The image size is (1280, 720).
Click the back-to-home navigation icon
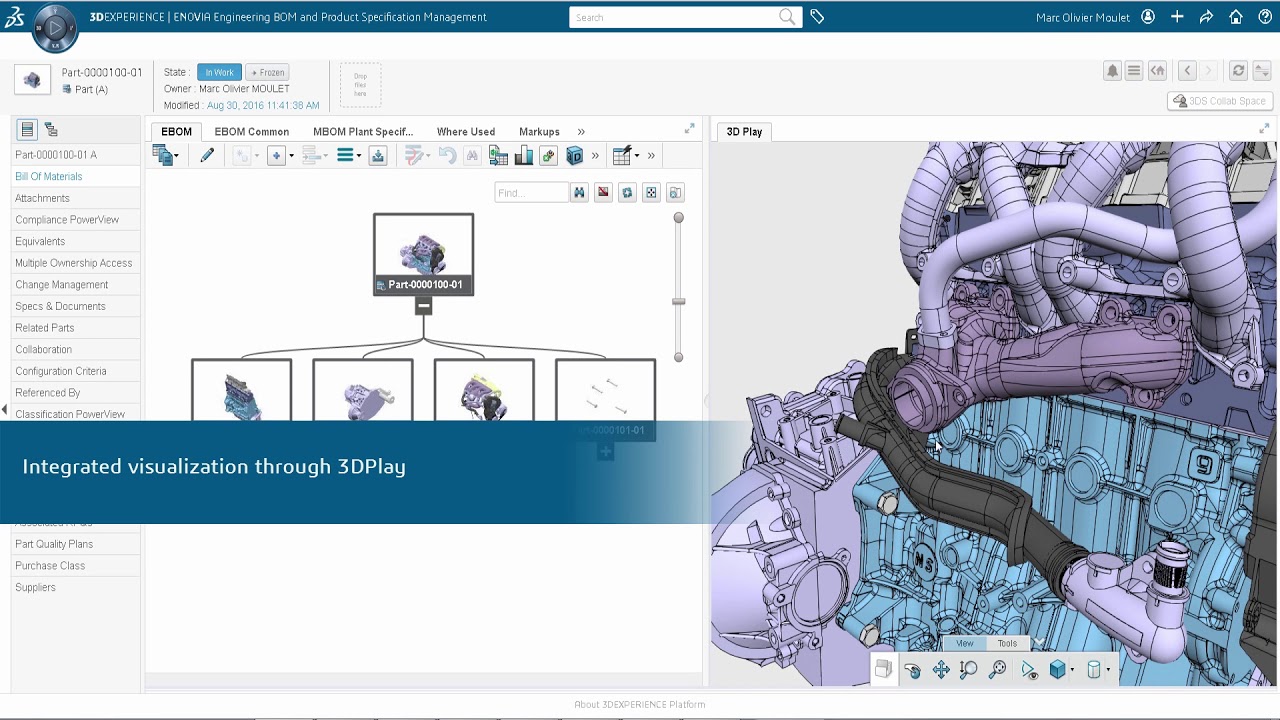pyautogui.click(x=1157, y=71)
